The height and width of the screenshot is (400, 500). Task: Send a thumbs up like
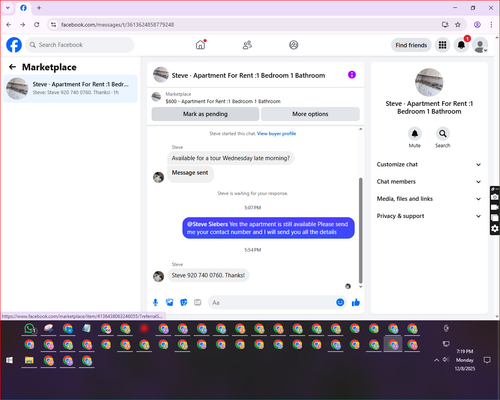[356, 302]
